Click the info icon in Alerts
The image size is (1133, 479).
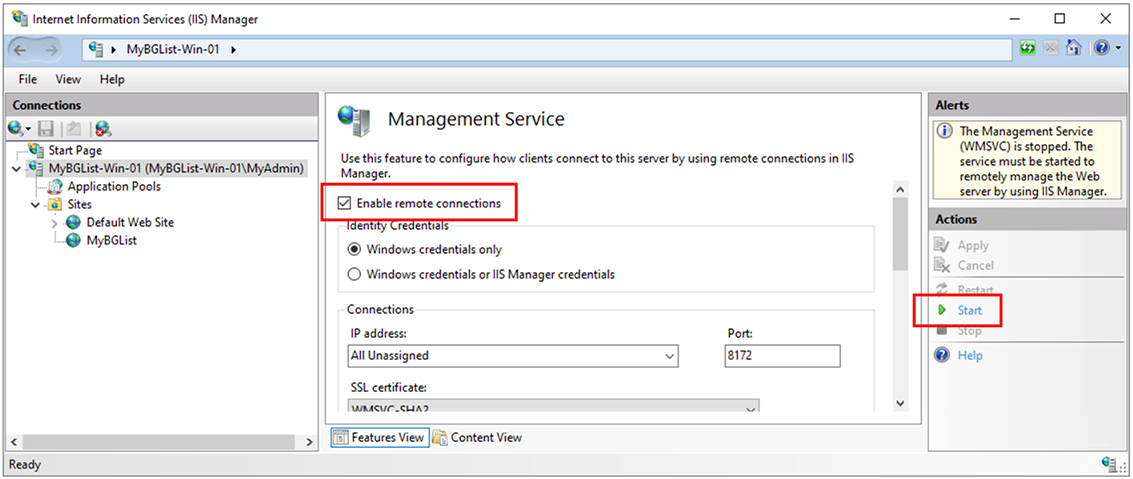pos(944,131)
